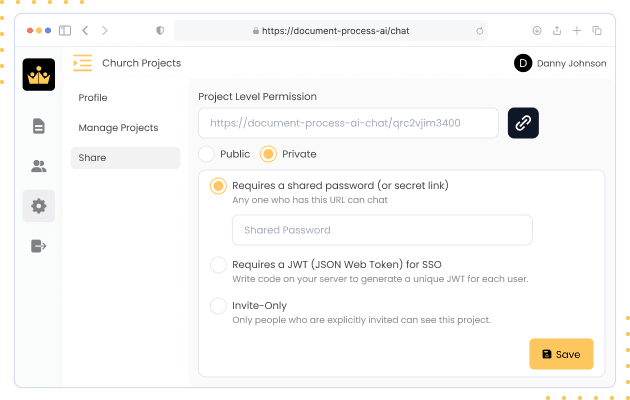
Task: Click the Danny Johnson user name
Action: 571,63
